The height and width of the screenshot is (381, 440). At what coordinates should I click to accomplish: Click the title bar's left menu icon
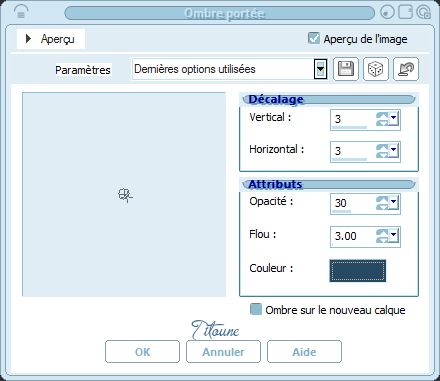(x=21, y=12)
